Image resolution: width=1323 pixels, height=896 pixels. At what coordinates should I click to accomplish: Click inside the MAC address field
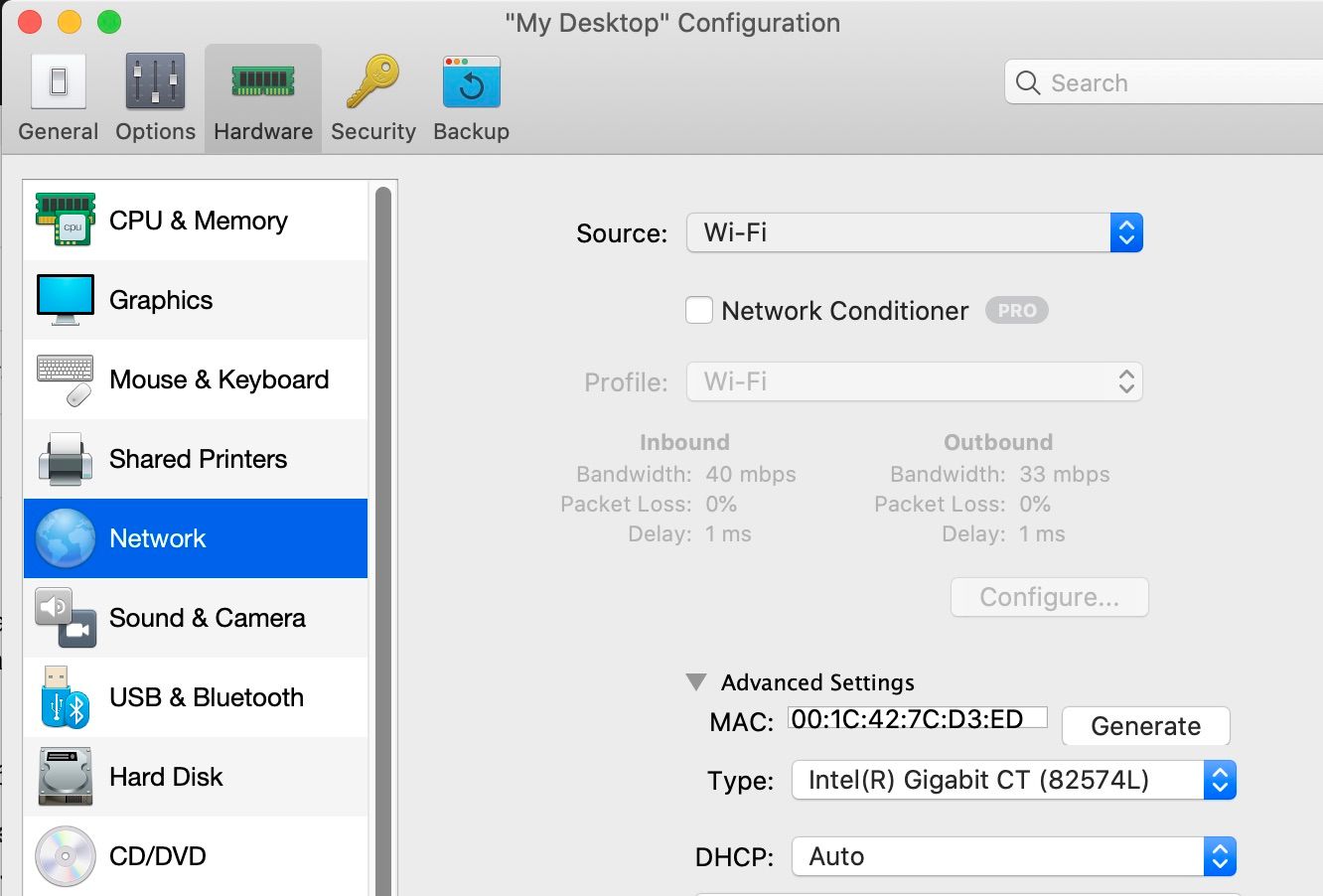point(914,717)
